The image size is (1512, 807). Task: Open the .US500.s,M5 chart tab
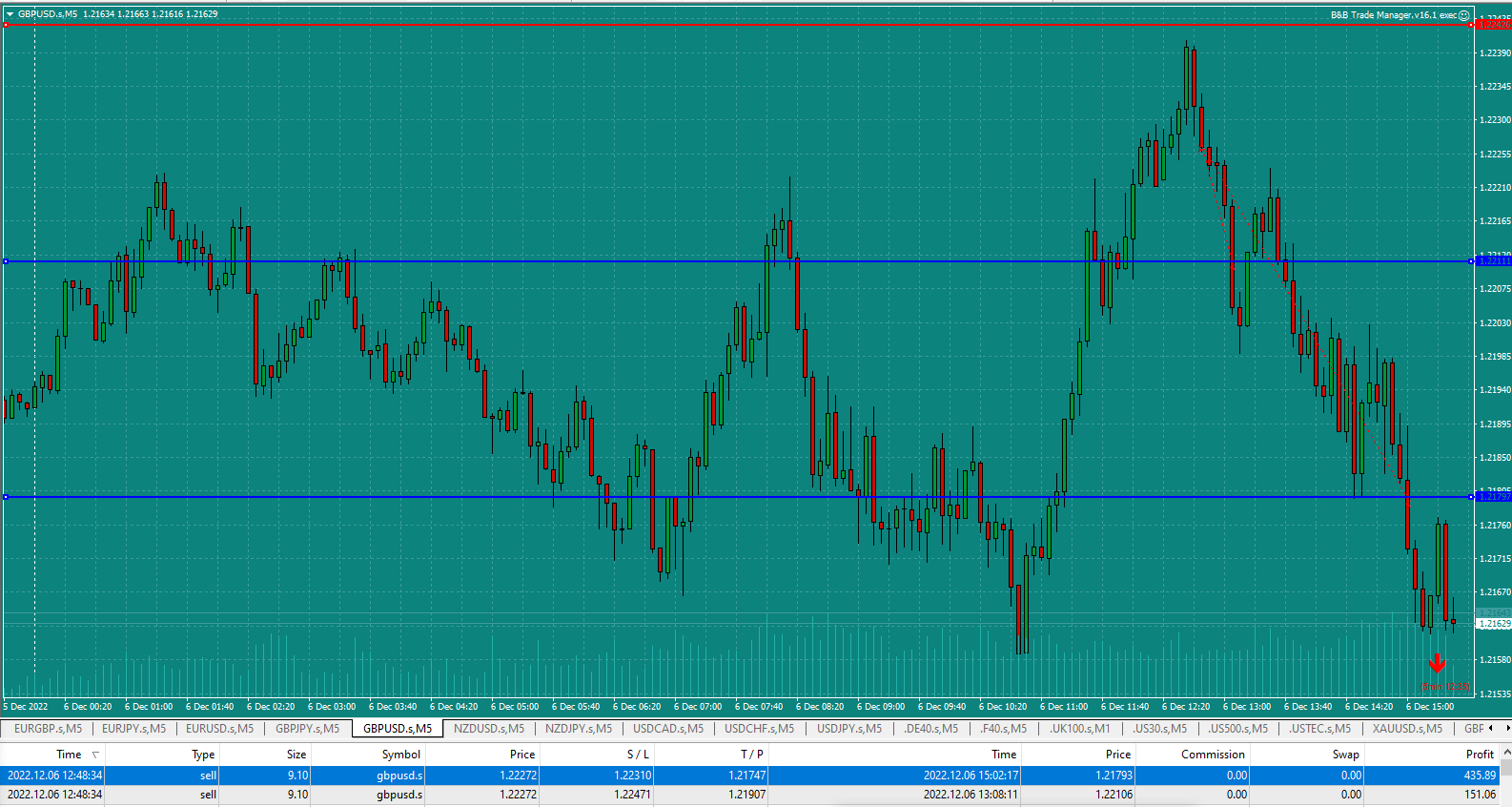1237,729
